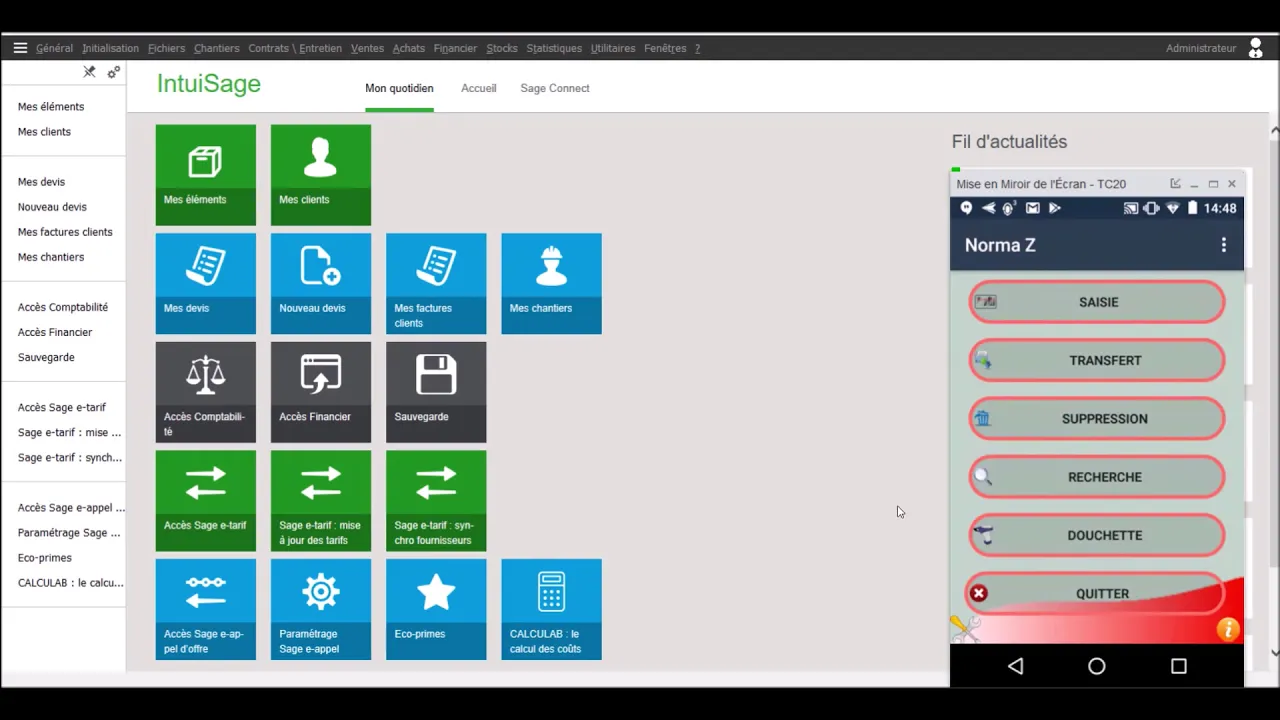Click the Administrateur user avatar icon
This screenshot has width=1280, height=720.
1256,48
